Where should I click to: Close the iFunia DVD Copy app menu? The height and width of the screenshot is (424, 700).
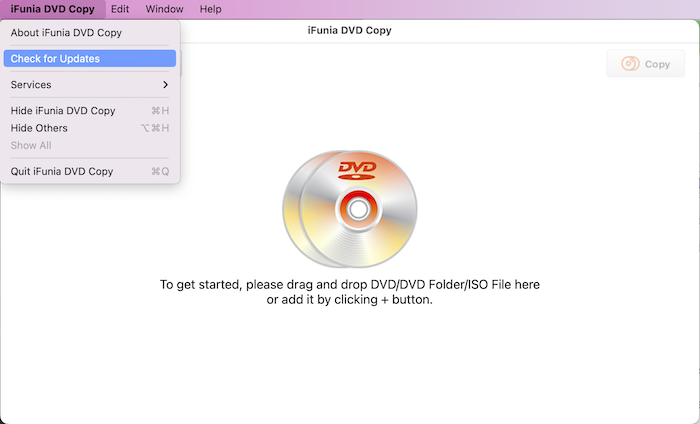click(x=51, y=9)
